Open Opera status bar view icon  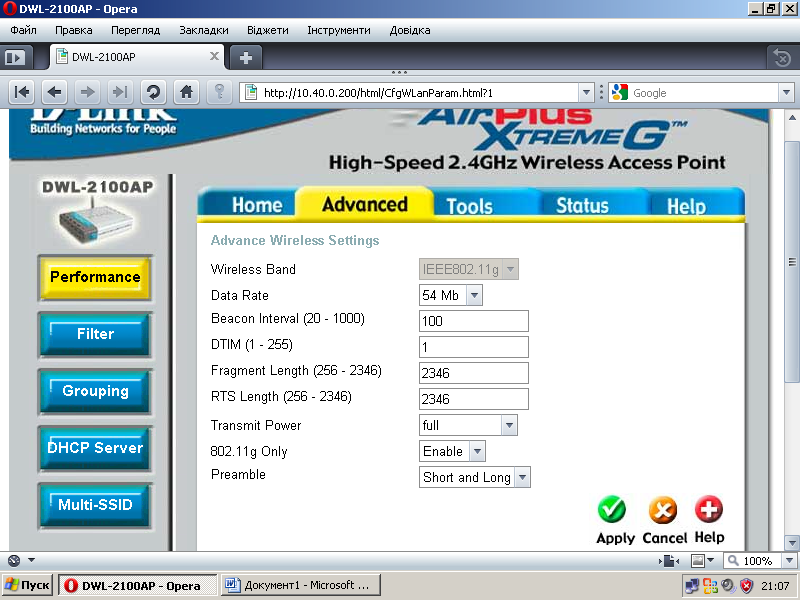[x=14, y=561]
